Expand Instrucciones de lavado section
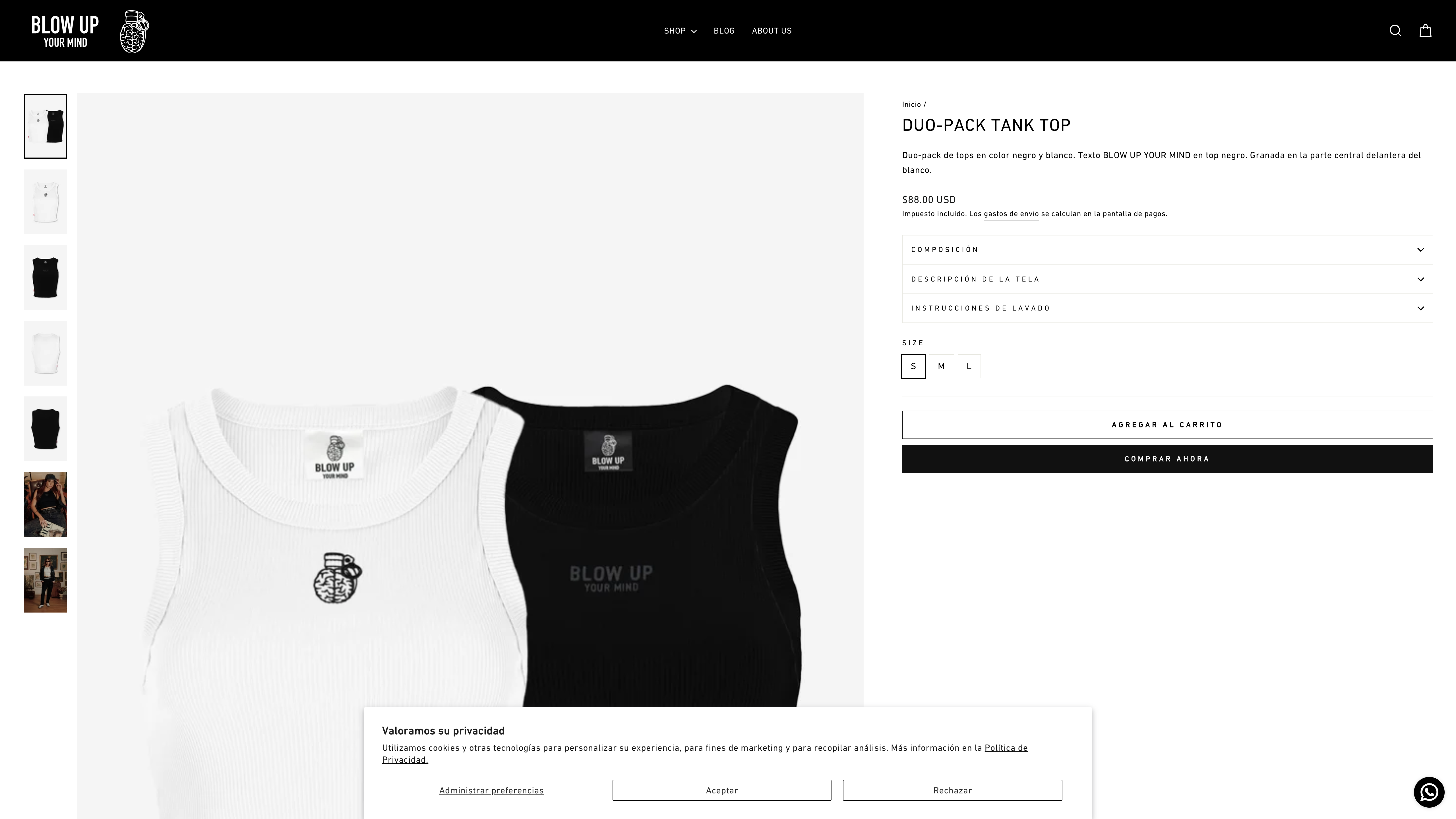The image size is (1456, 819). pos(1167,309)
